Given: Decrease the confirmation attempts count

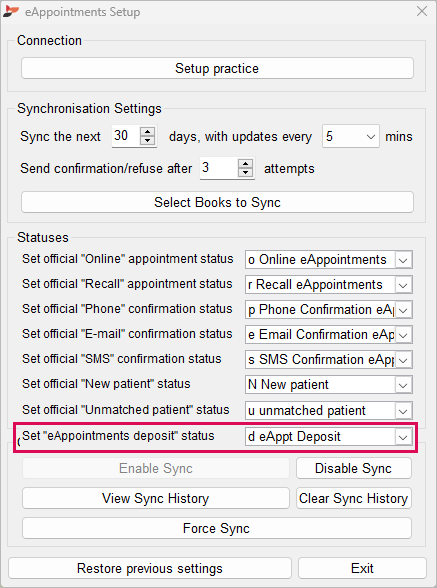Looking at the screenshot, I should pyautogui.click(x=245, y=172).
